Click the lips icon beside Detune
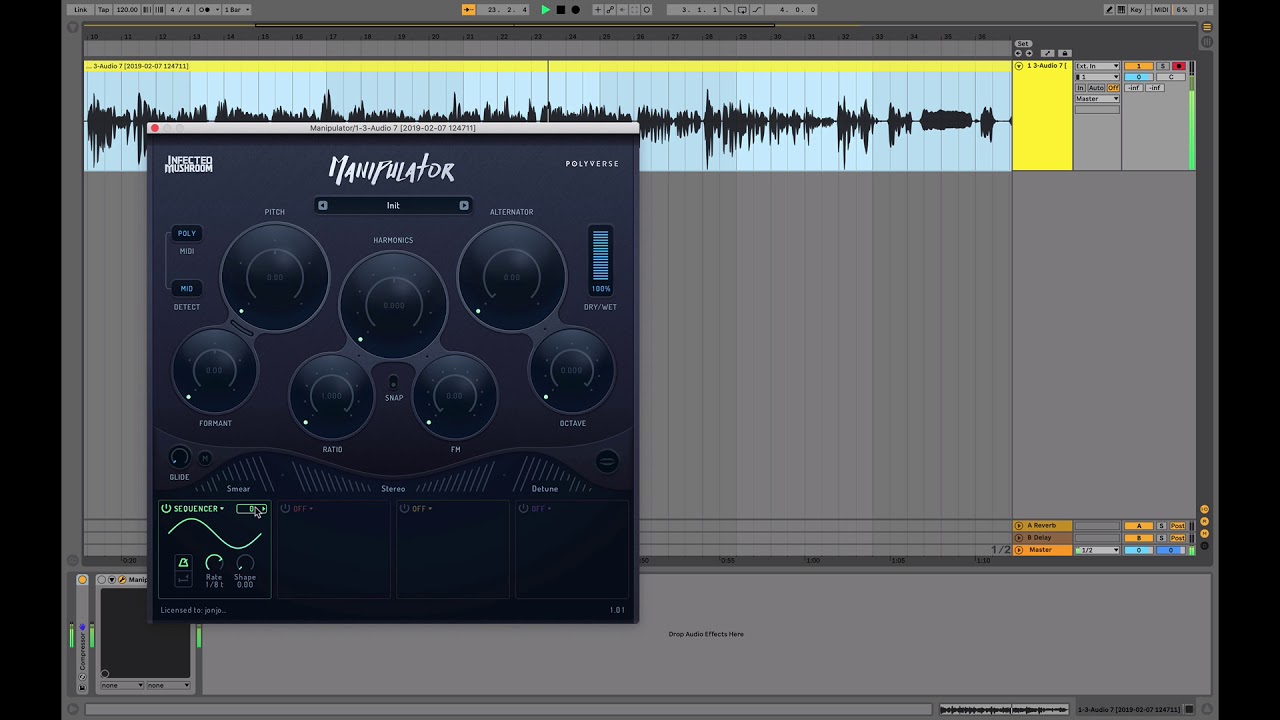This screenshot has width=1280, height=720. [607, 461]
